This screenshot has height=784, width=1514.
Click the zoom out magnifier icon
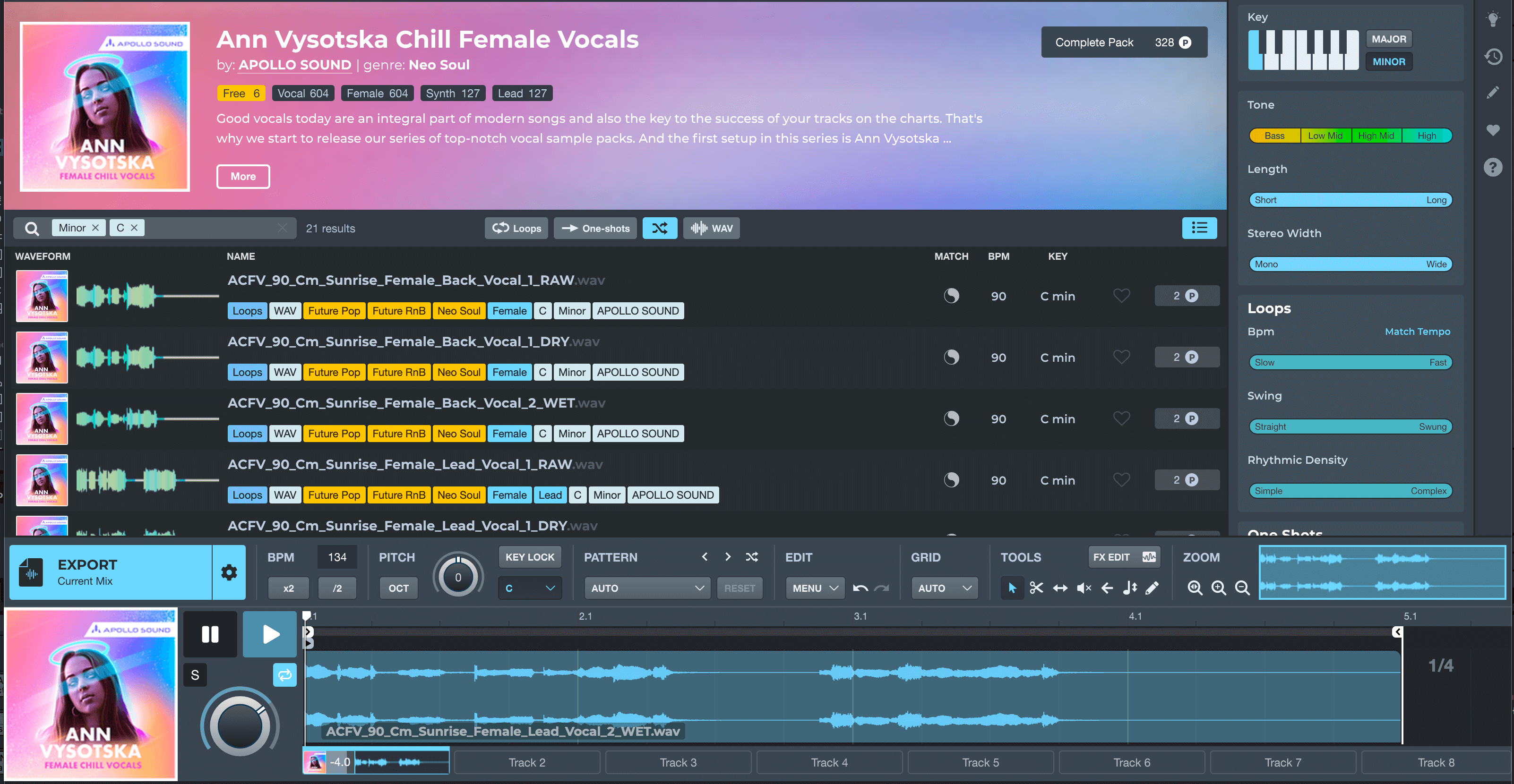coord(1242,588)
